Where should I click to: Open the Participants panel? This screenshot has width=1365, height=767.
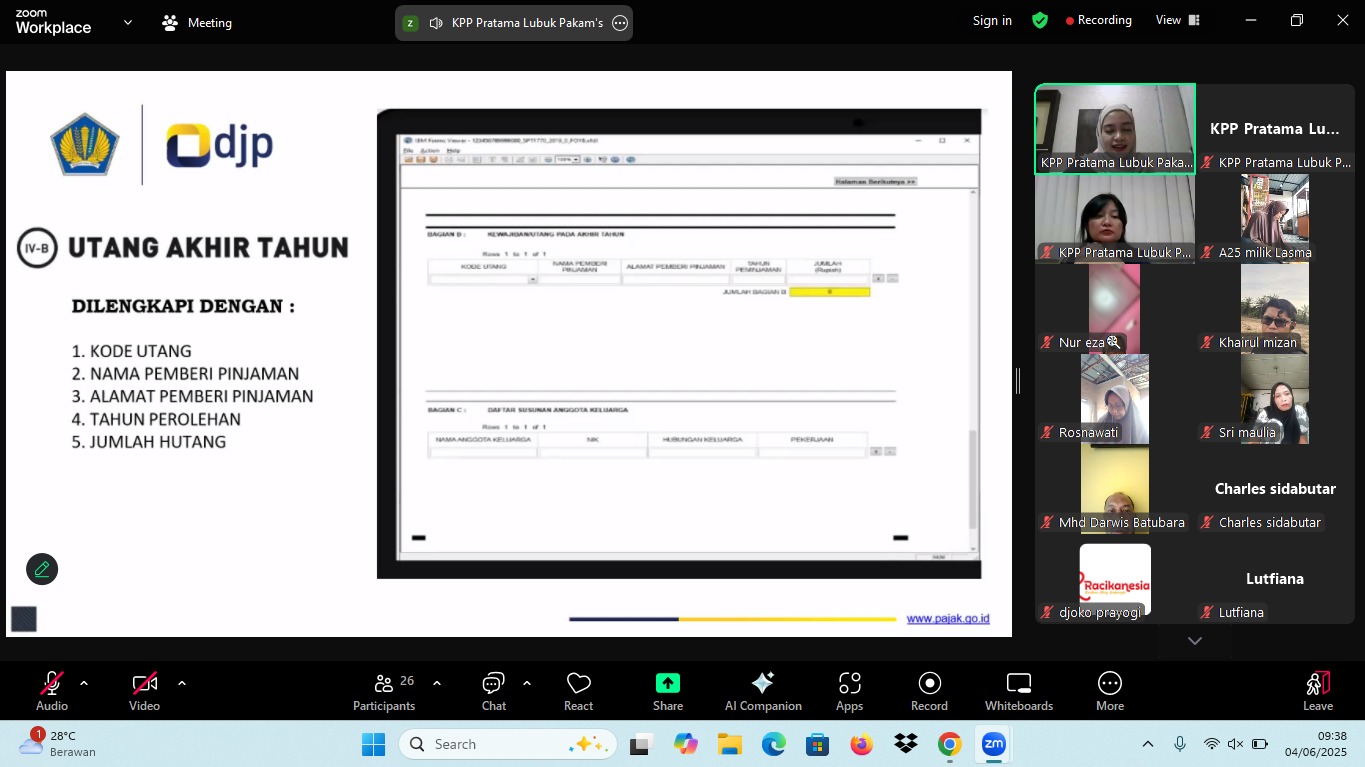[384, 692]
